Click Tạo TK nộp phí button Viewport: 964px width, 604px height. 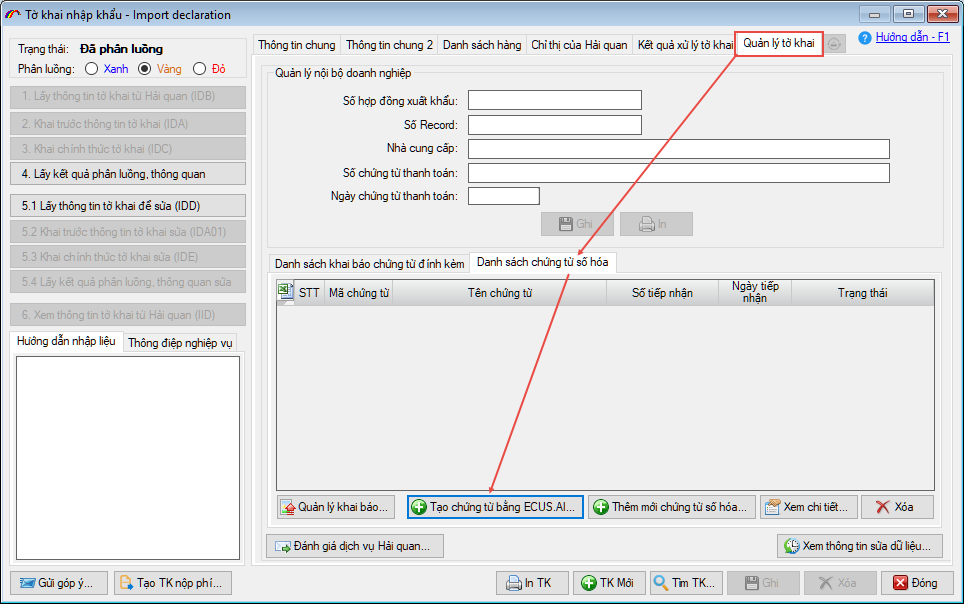(173, 583)
